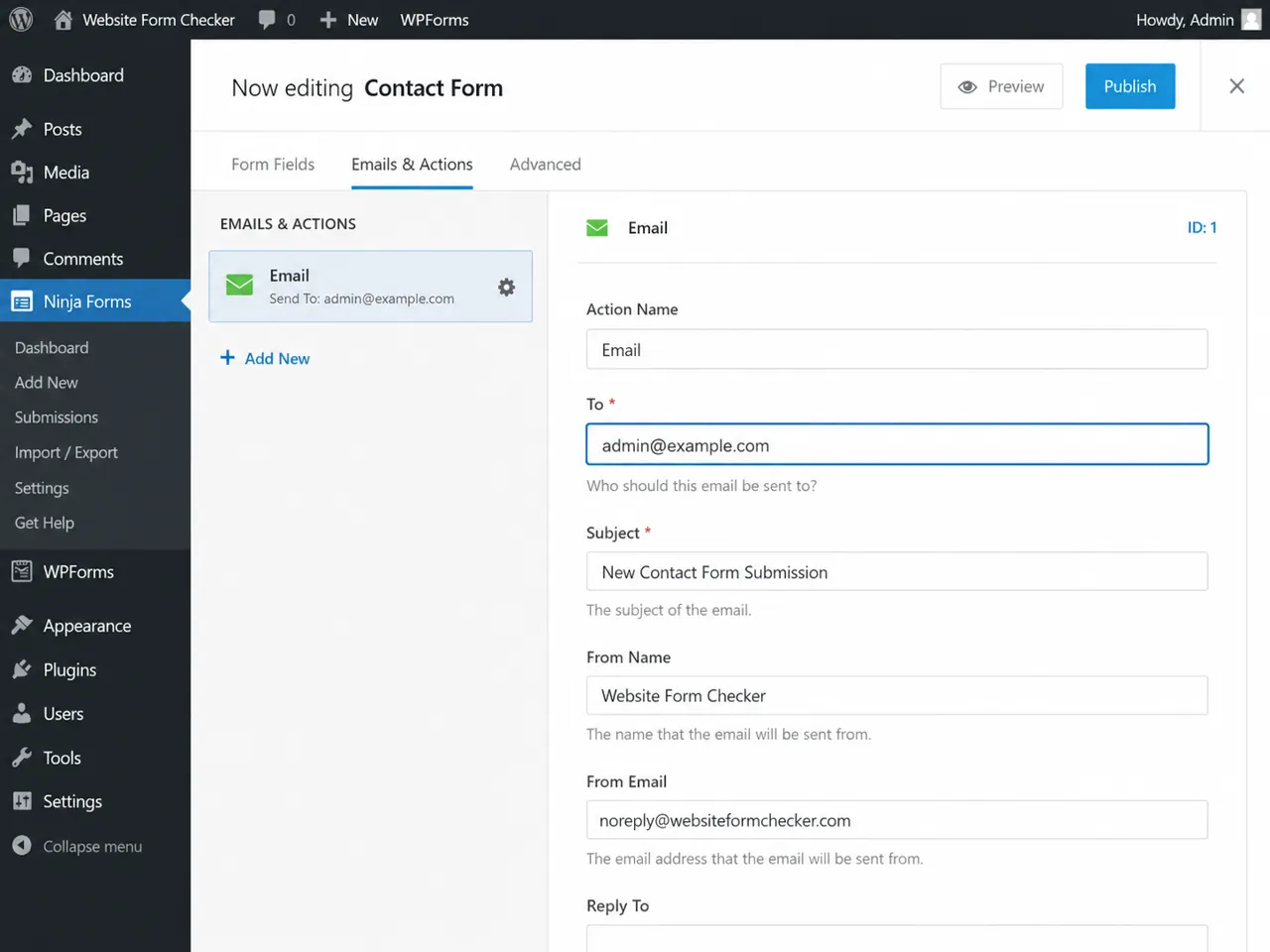Click the EMAILS & ACTIONS heading
This screenshot has width=1270, height=952.
tap(288, 224)
